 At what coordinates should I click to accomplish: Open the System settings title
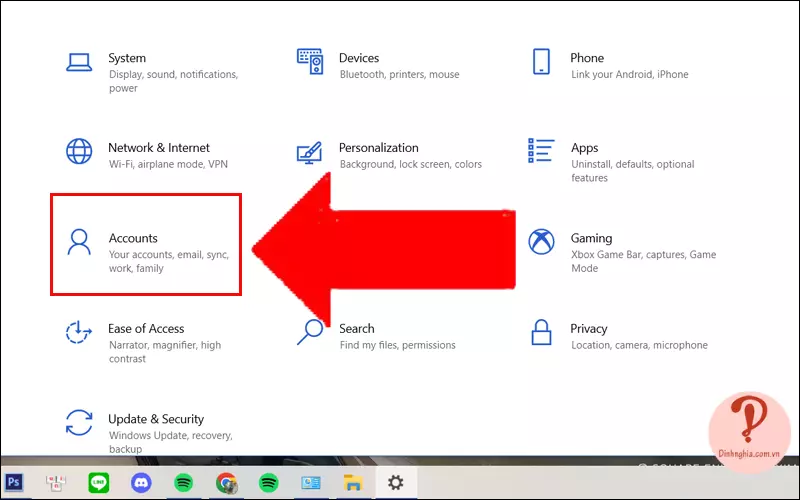127,58
